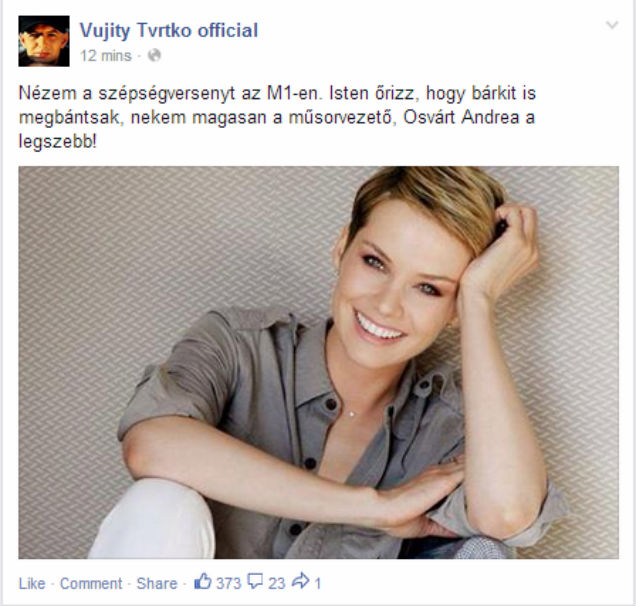Click the thumbs-up likes icon
The height and width of the screenshot is (606, 636).
click(203, 581)
